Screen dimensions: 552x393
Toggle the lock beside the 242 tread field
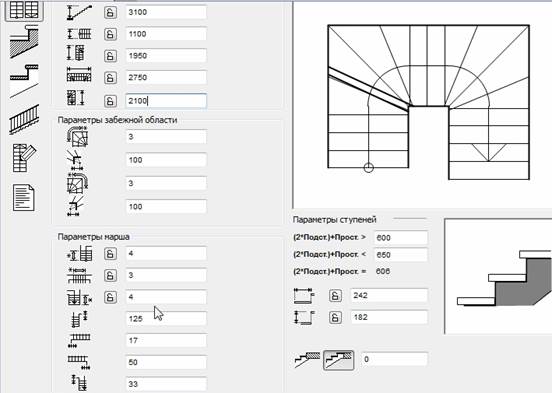tap(335, 296)
